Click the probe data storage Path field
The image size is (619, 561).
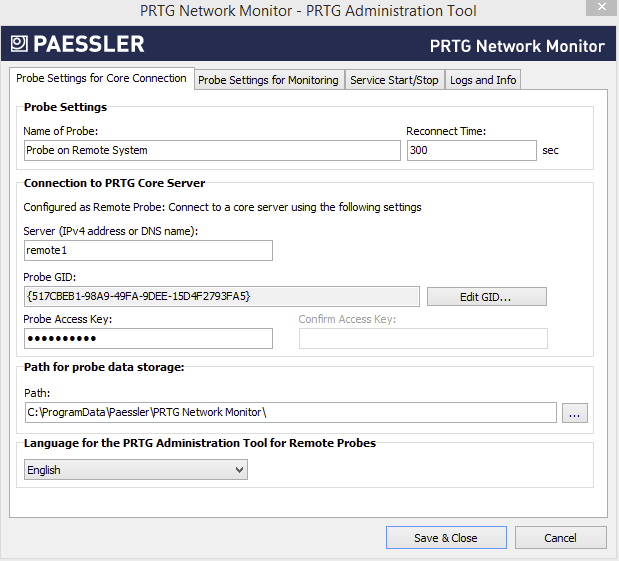tap(291, 413)
